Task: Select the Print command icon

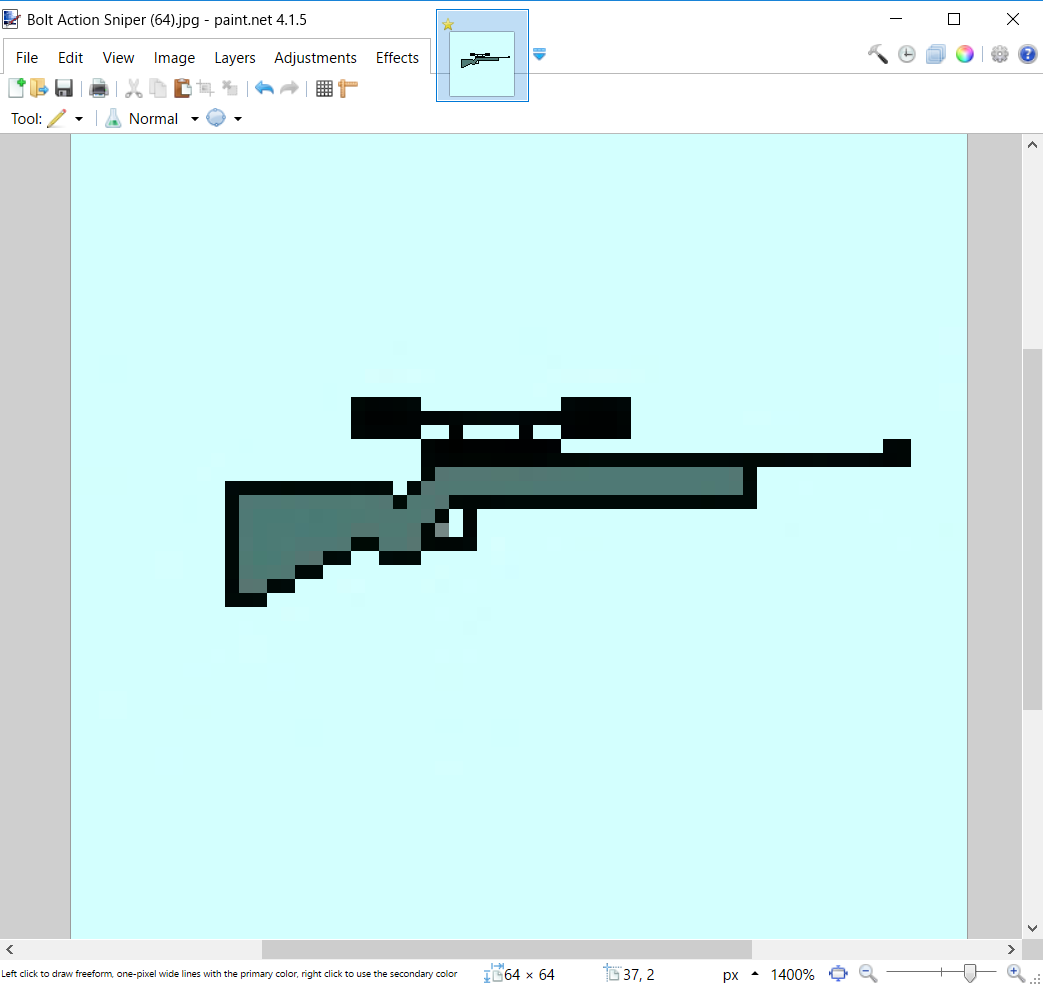Action: point(98,88)
